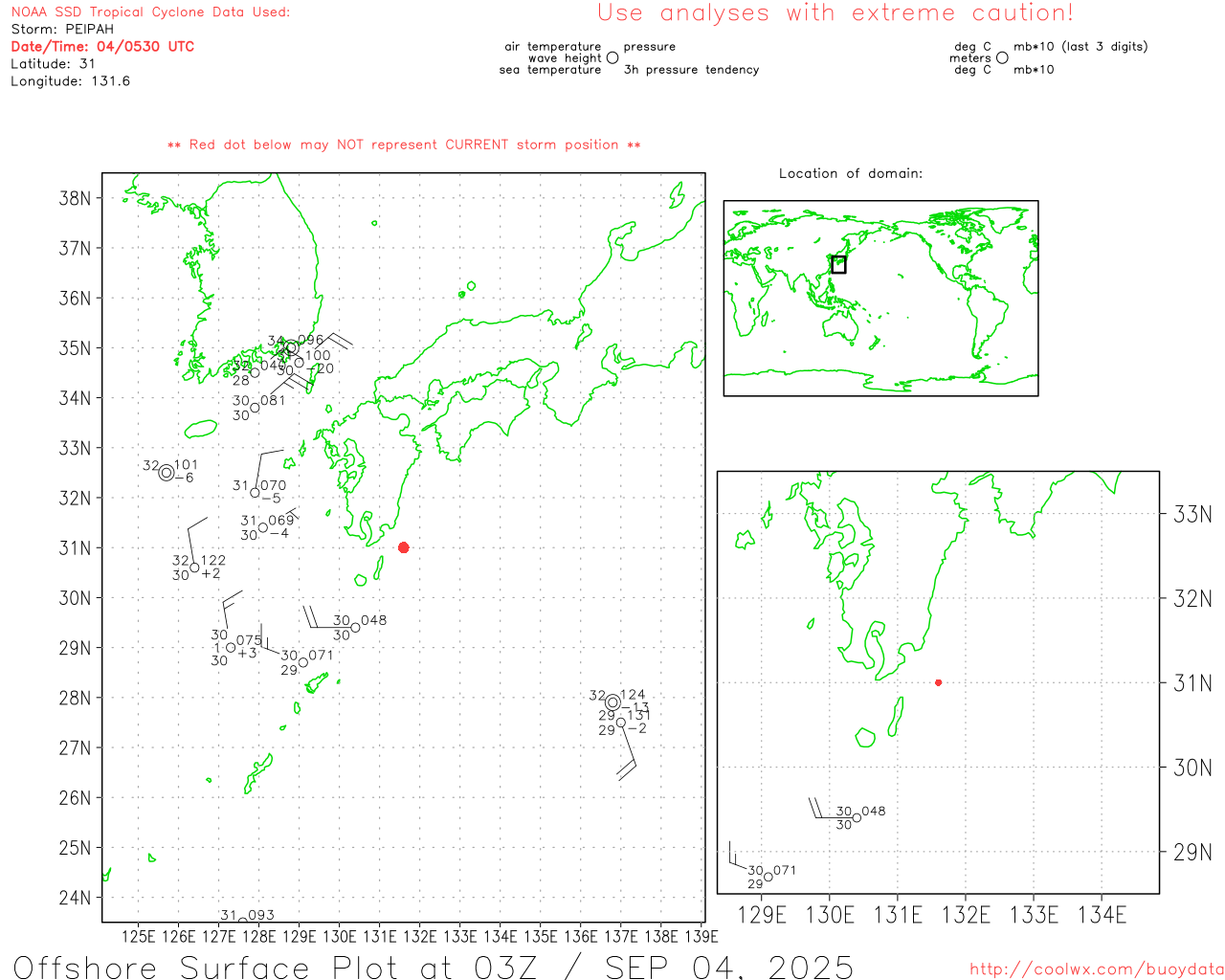Open the world map 'Location of domain' thumbnail
1225x980 pixels.
click(880, 299)
